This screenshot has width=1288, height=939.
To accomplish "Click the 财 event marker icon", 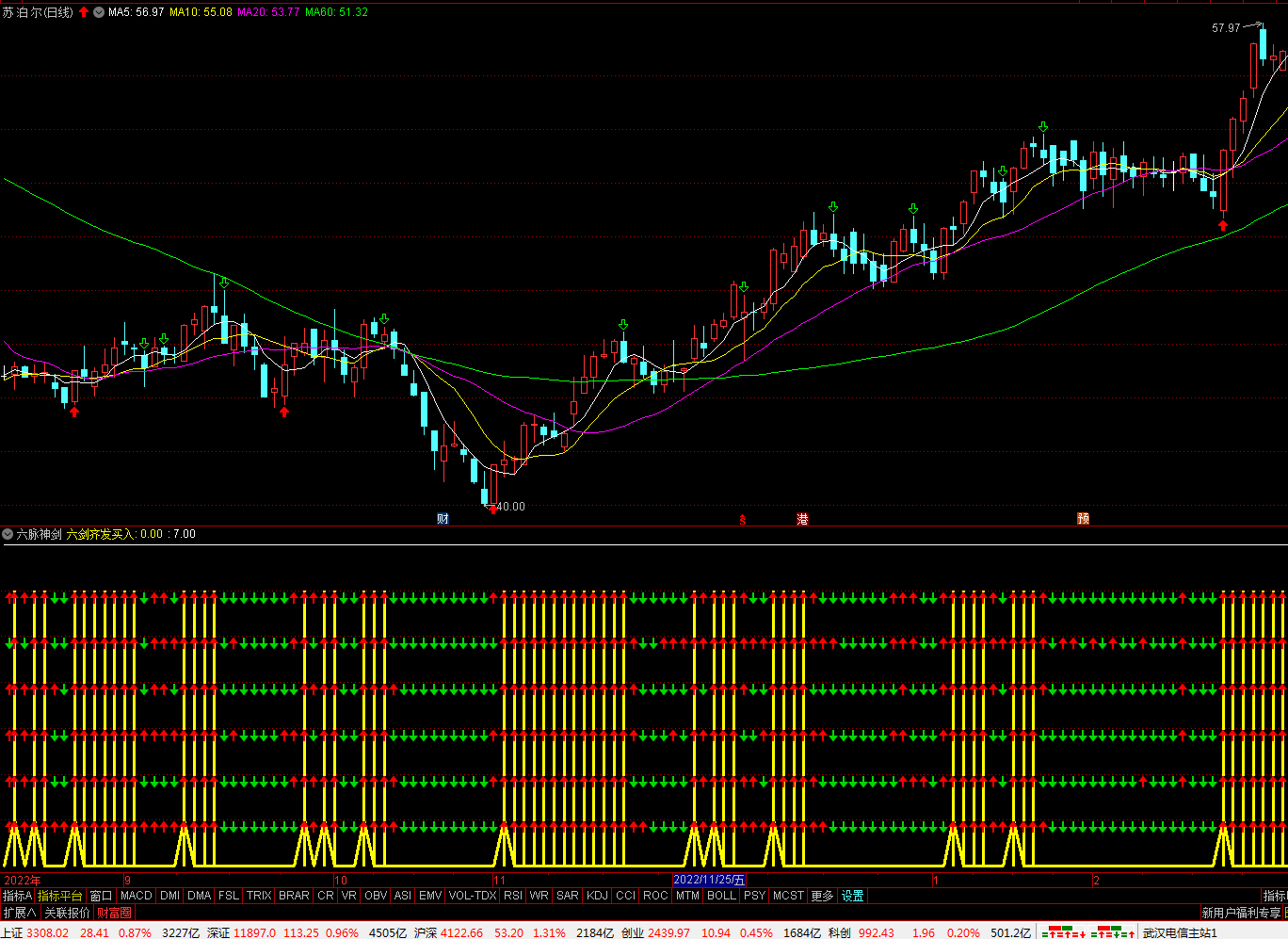I will pos(443,519).
